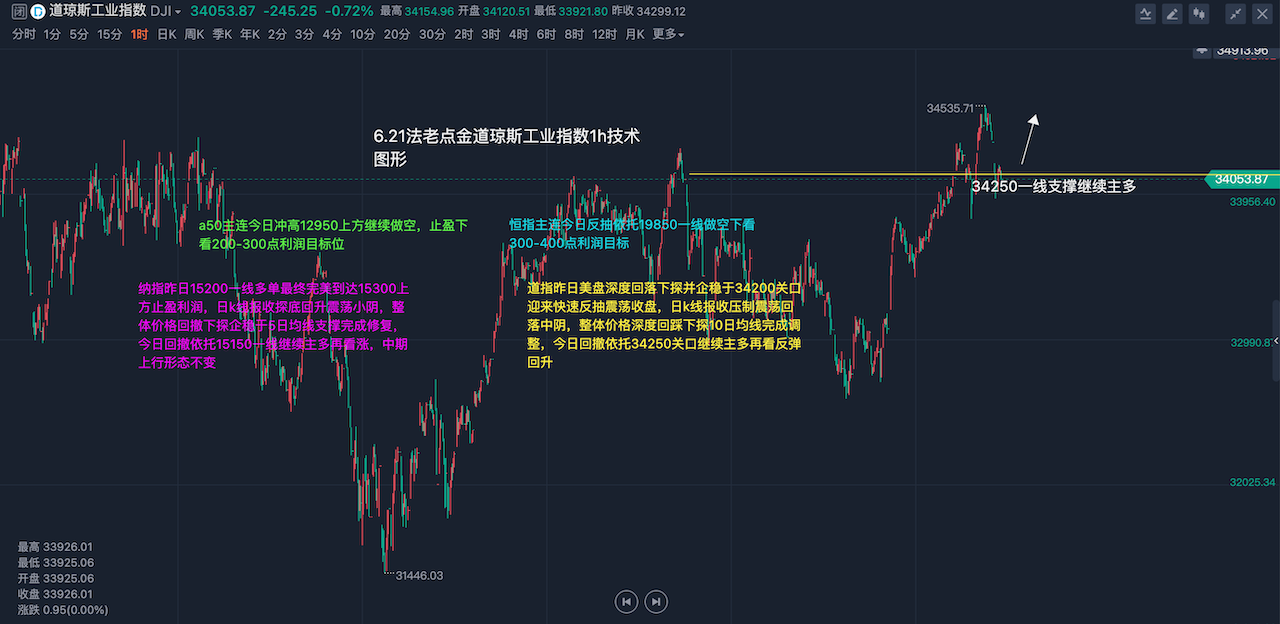Switch to the 30分 interval

(x=432, y=34)
